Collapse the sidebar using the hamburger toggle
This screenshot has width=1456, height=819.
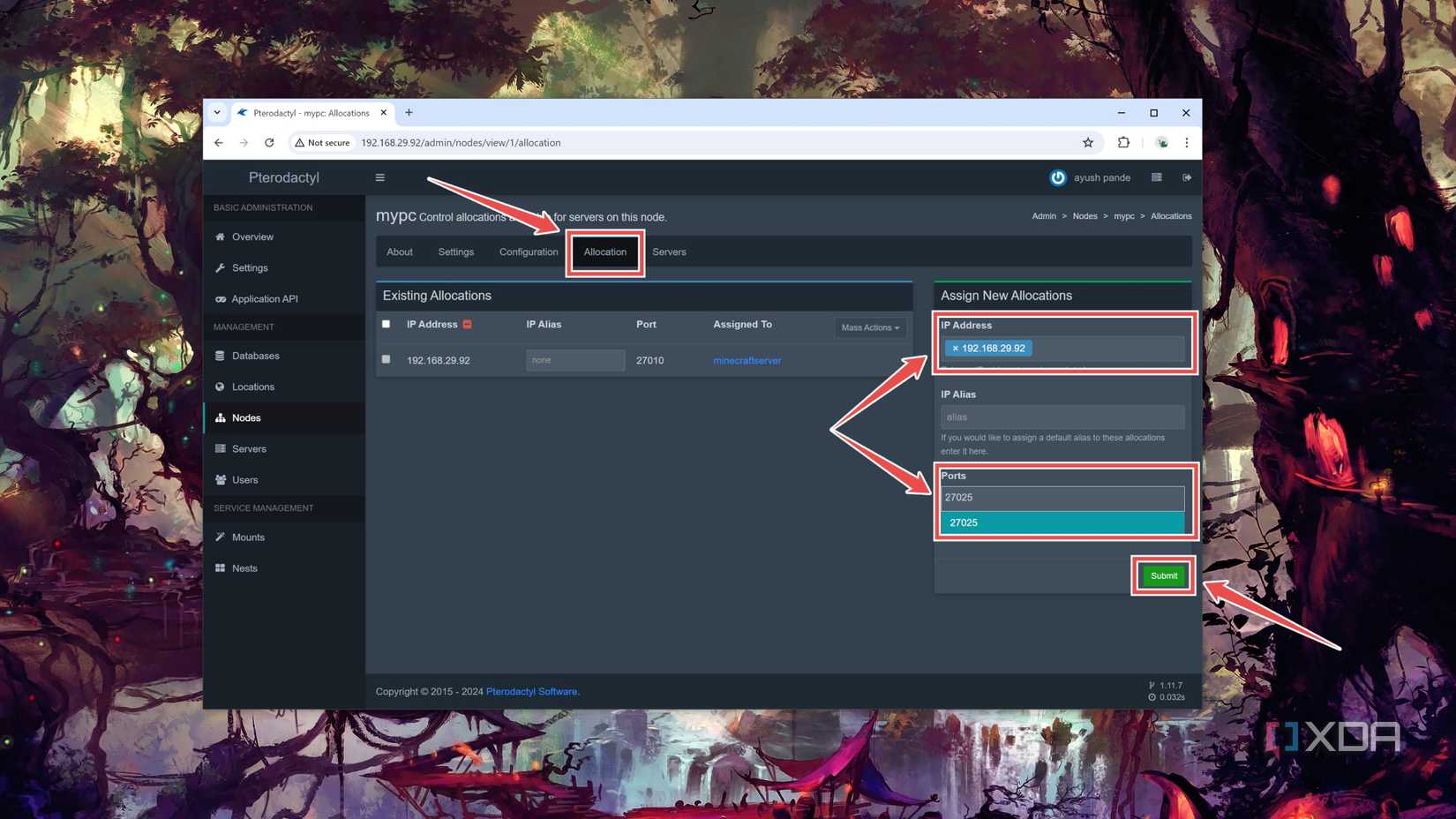pyautogui.click(x=379, y=177)
